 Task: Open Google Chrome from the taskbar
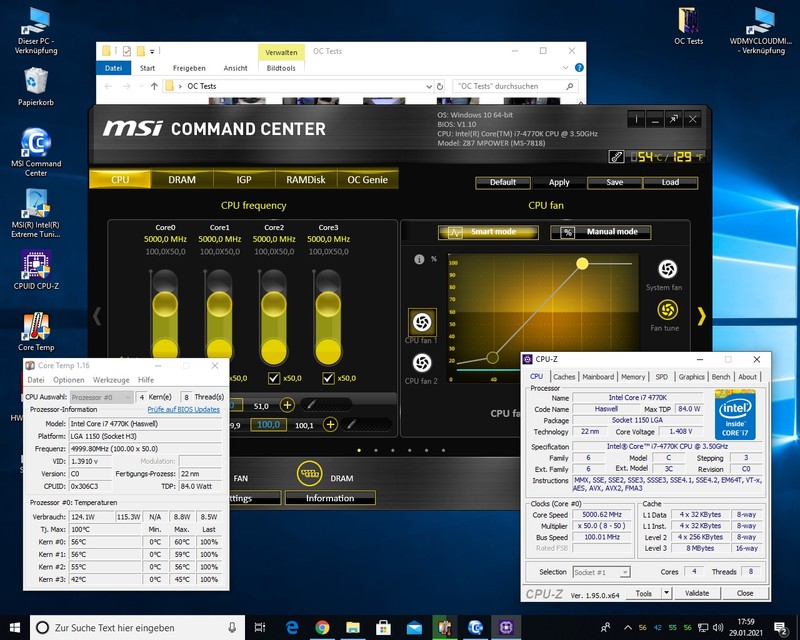pos(322,627)
